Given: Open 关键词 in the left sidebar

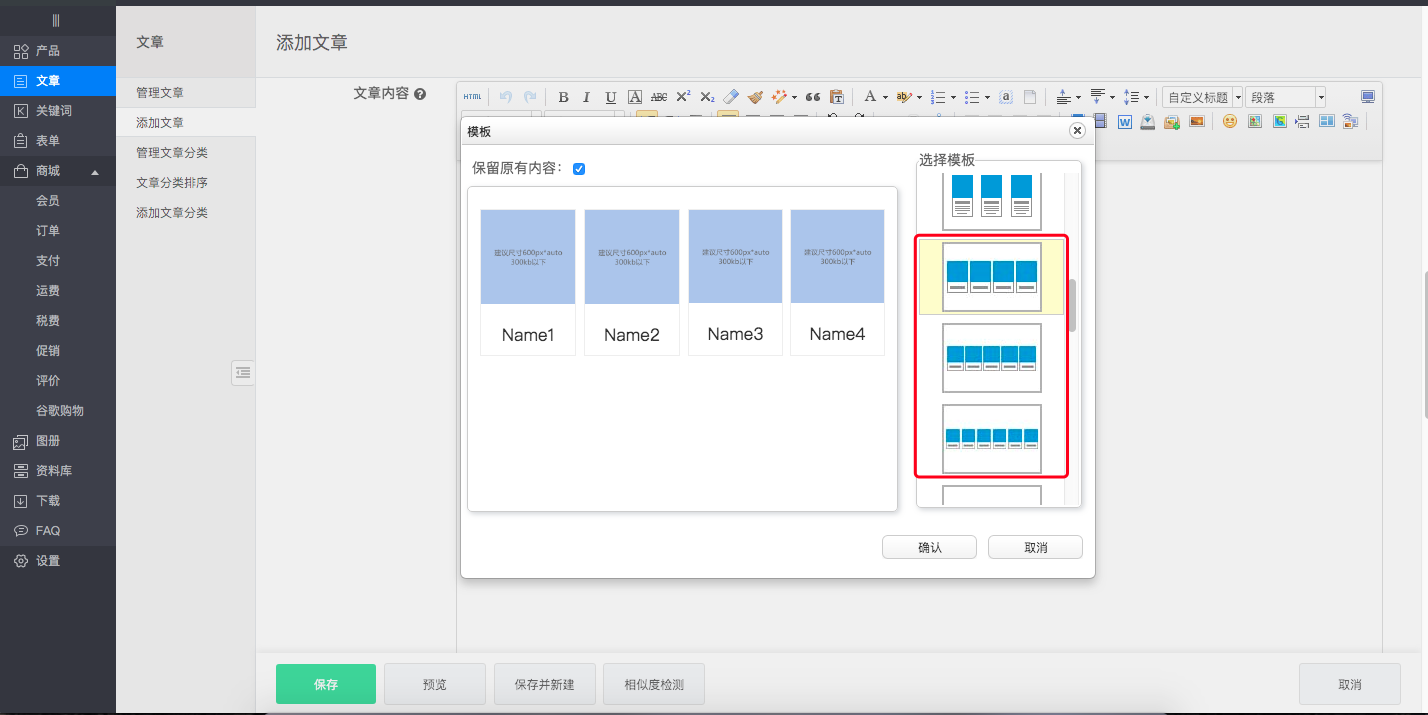Looking at the screenshot, I should [54, 111].
